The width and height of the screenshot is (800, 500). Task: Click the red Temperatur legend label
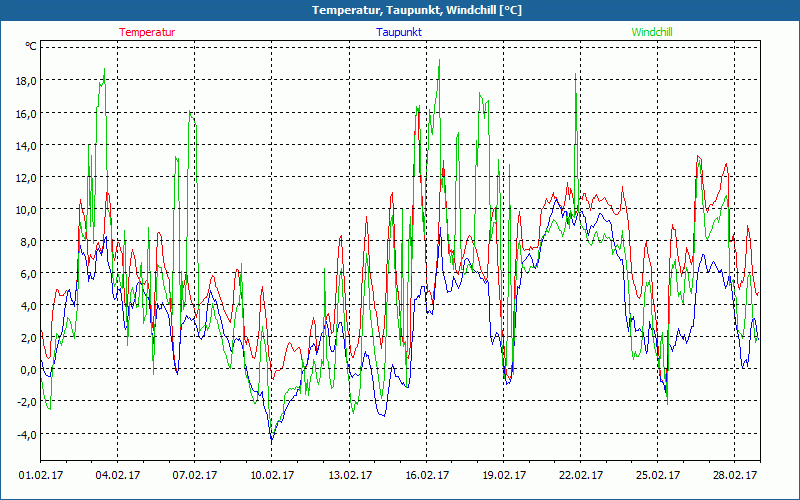[147, 32]
